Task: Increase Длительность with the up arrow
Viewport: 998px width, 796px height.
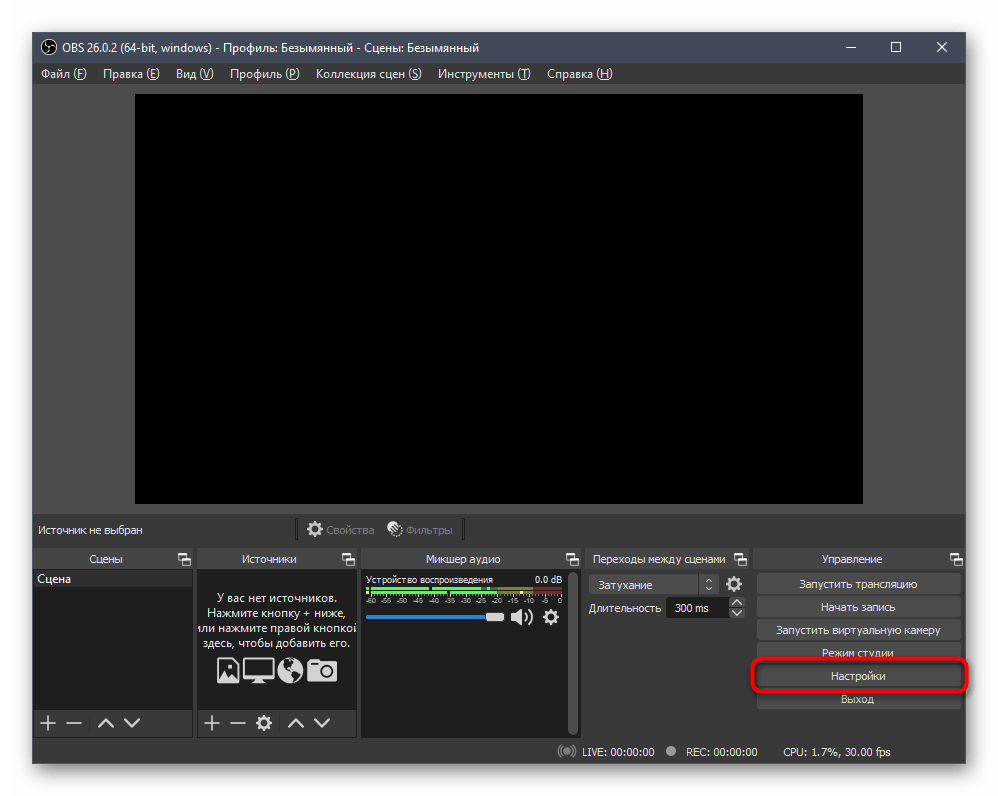Action: coord(737,603)
